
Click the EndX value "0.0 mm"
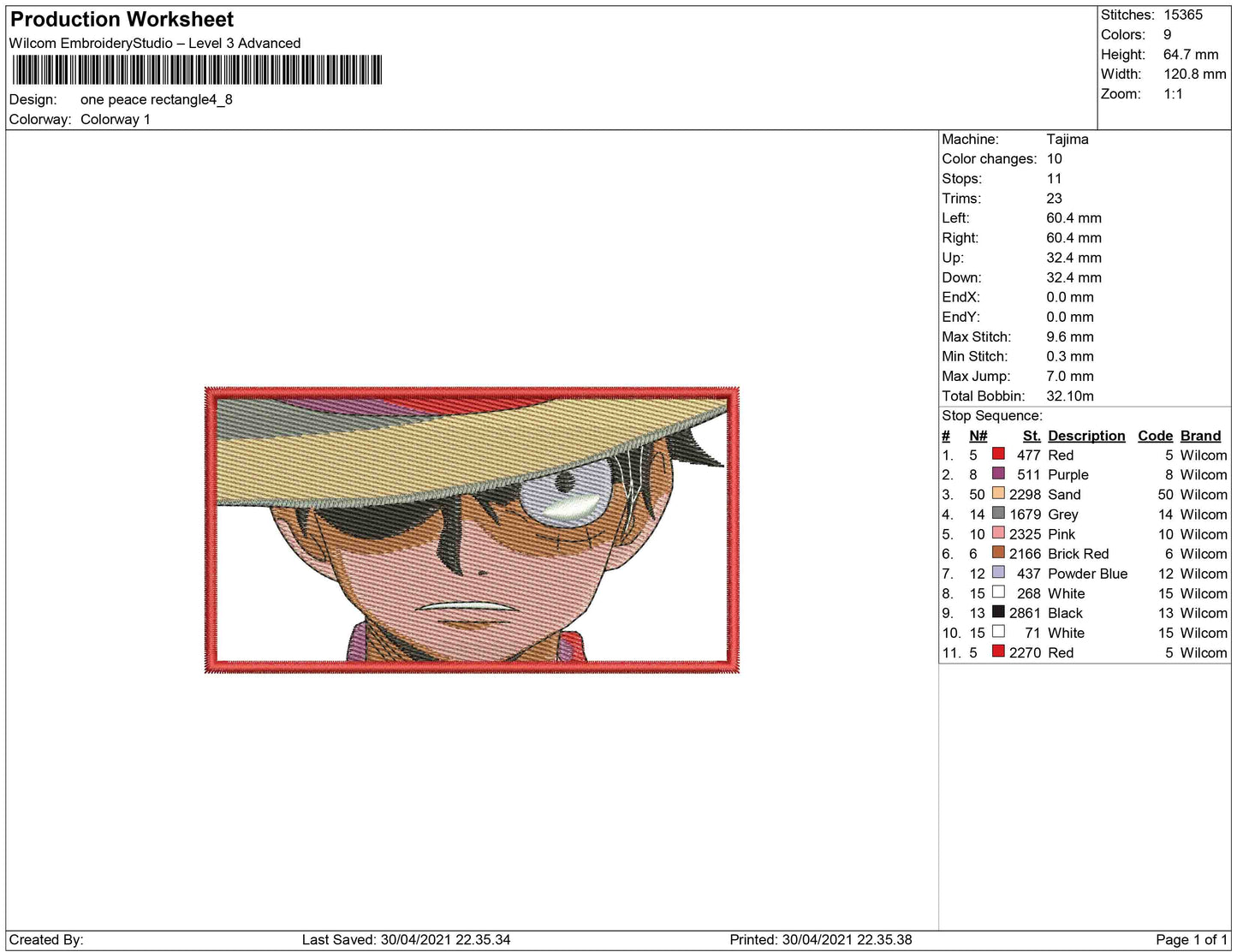click(x=1070, y=296)
